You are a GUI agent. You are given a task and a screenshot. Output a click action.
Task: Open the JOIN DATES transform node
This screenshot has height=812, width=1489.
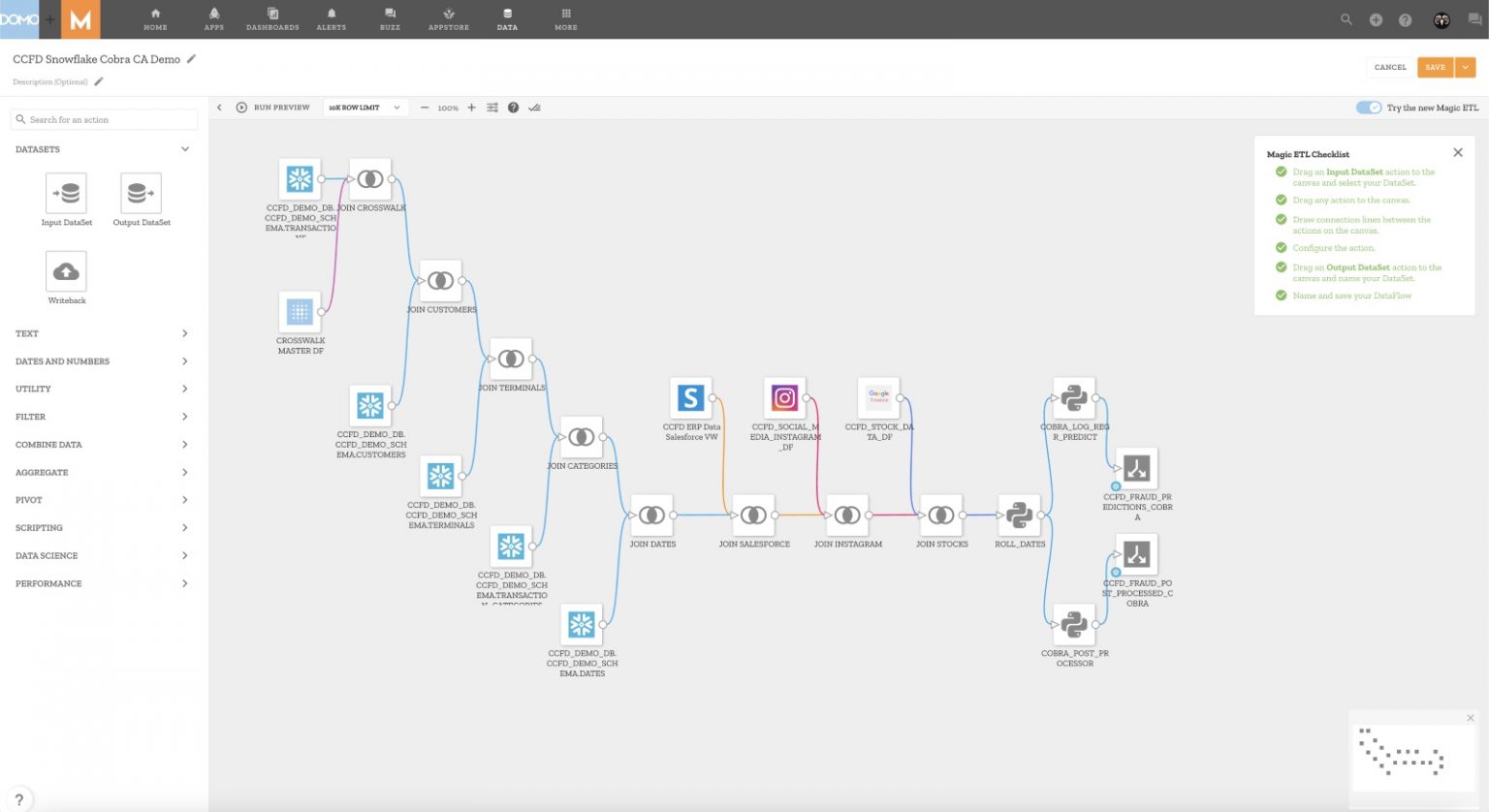(x=651, y=515)
